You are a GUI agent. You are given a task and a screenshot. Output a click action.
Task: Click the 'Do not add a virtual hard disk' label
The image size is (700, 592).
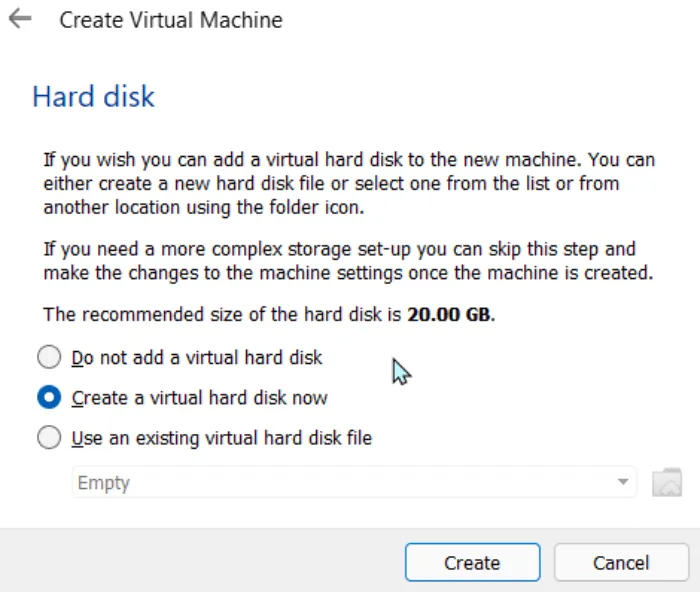click(x=197, y=357)
